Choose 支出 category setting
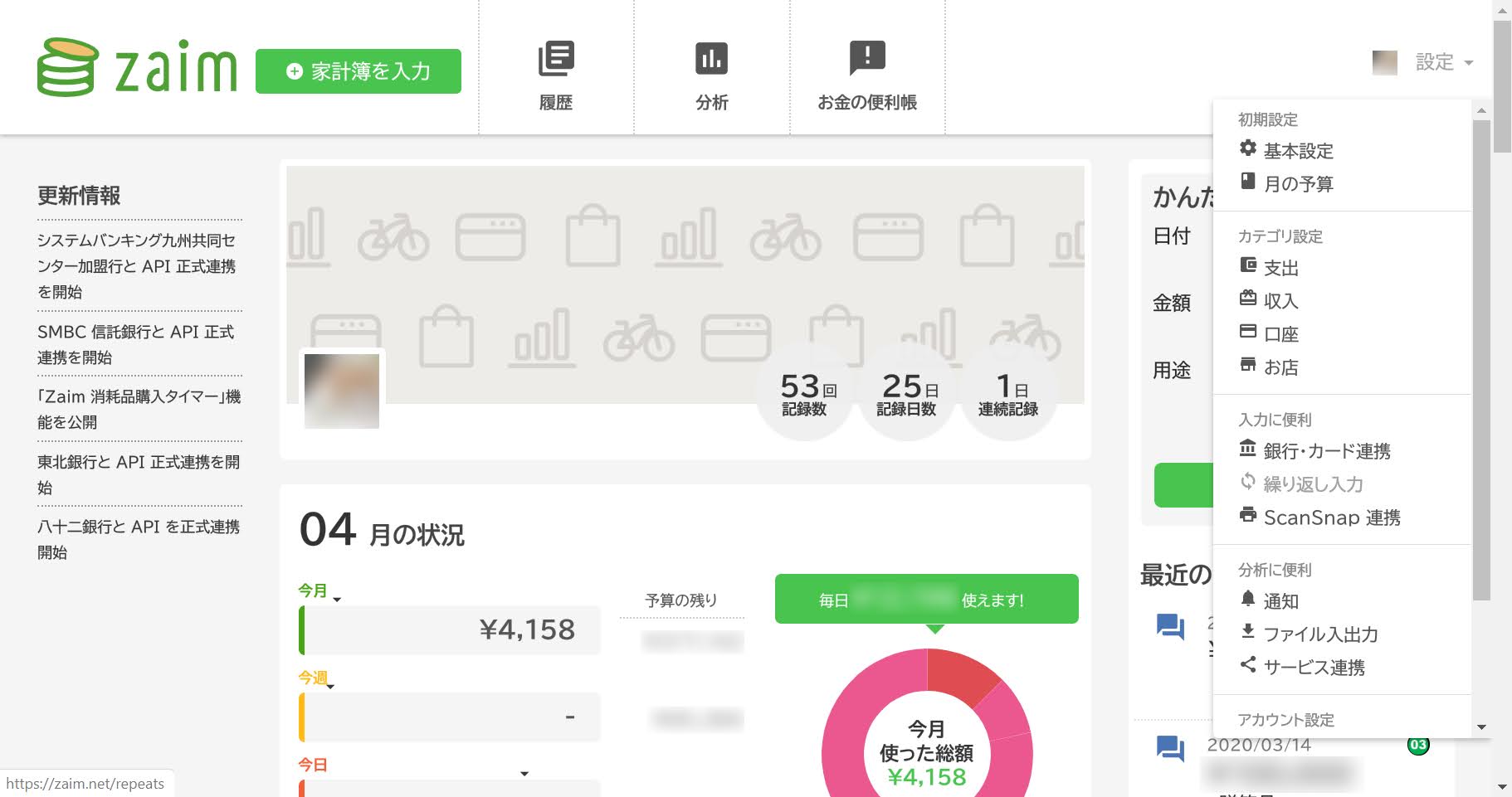1512x797 pixels. point(1281,268)
